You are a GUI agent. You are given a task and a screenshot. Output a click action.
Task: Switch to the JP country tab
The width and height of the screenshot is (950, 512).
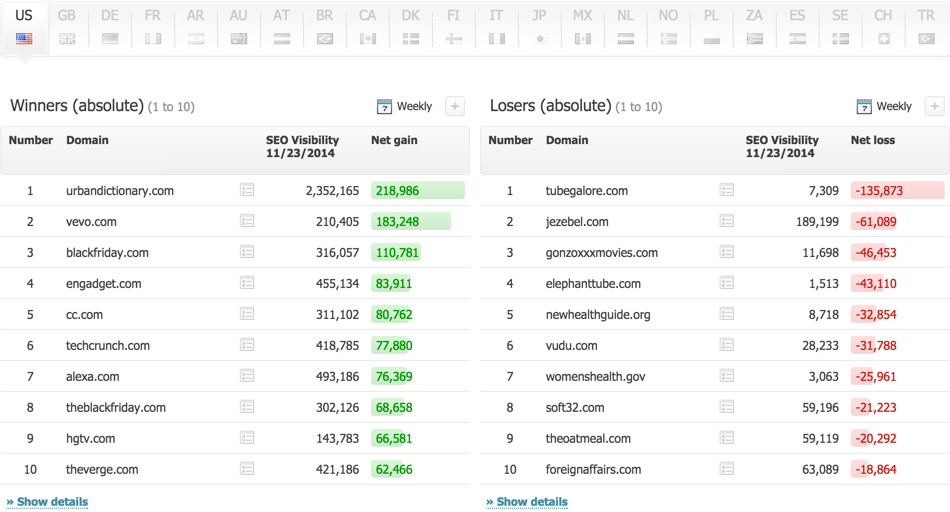point(539,27)
